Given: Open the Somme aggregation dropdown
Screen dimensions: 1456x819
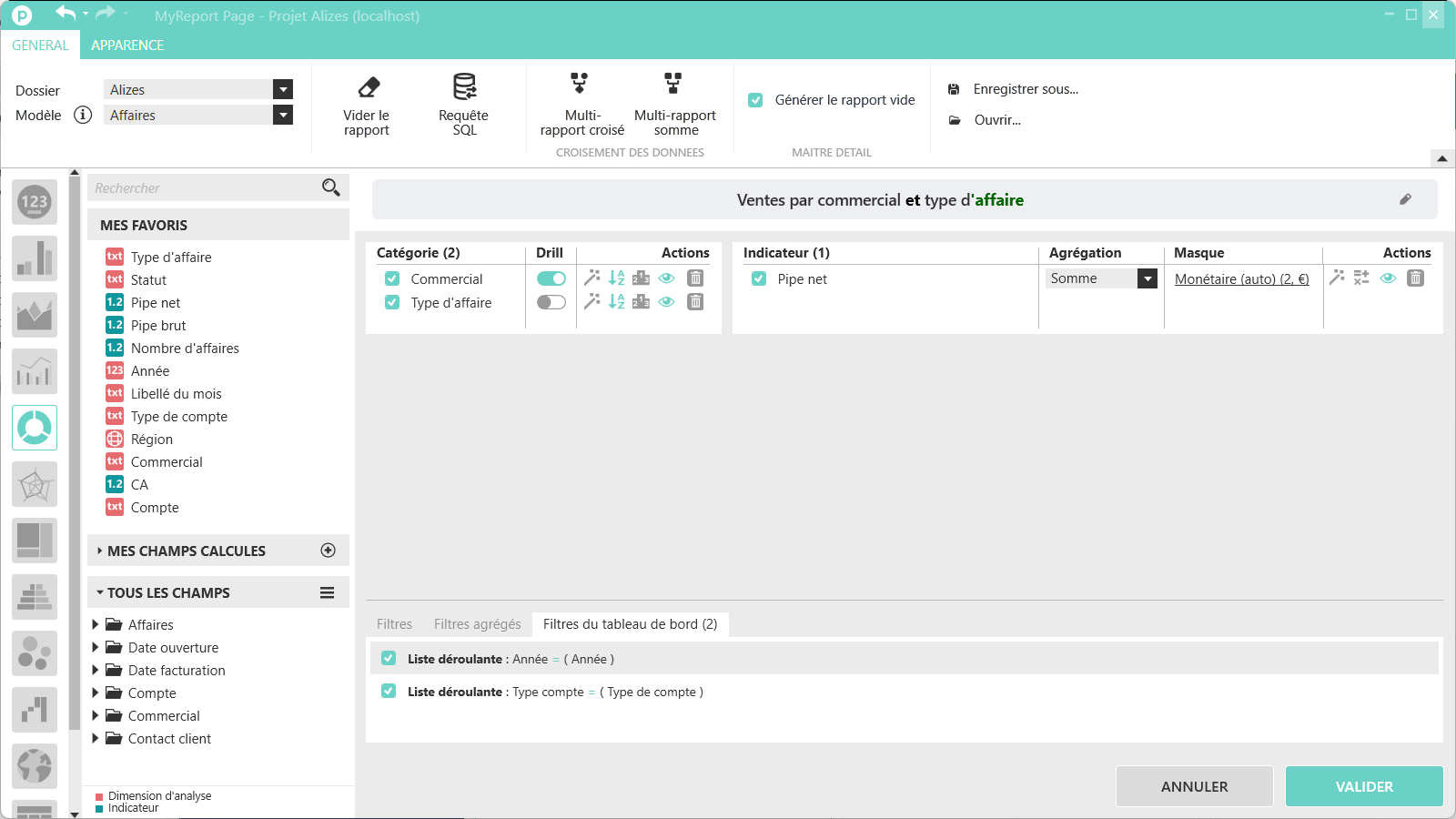Looking at the screenshot, I should 1147,279.
